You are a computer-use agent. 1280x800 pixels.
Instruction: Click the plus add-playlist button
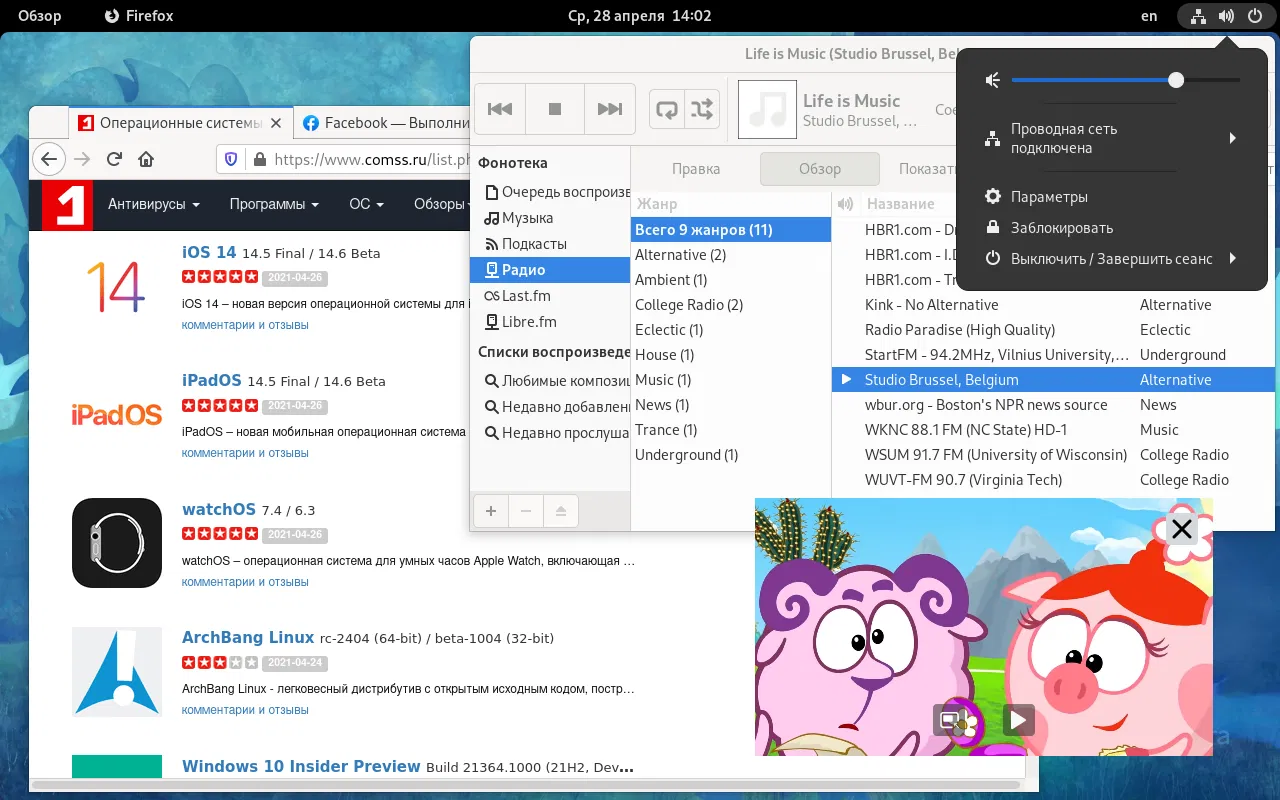pyautogui.click(x=491, y=511)
